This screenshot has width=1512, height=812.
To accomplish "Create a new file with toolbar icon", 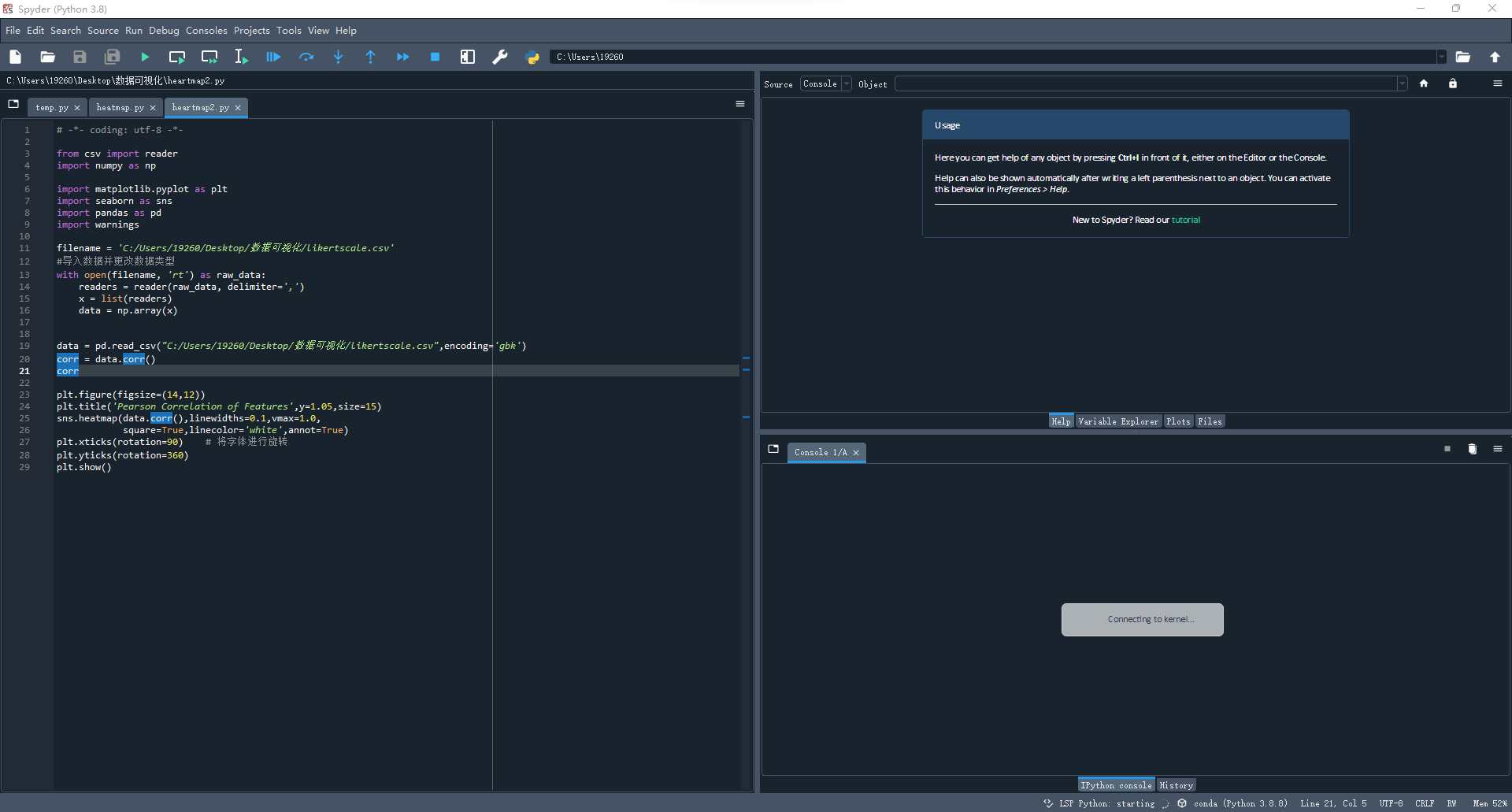I will 15,57.
